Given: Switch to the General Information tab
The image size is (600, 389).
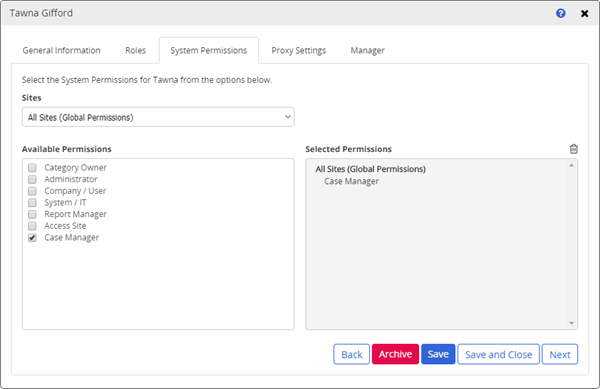Looking at the screenshot, I should tap(61, 50).
